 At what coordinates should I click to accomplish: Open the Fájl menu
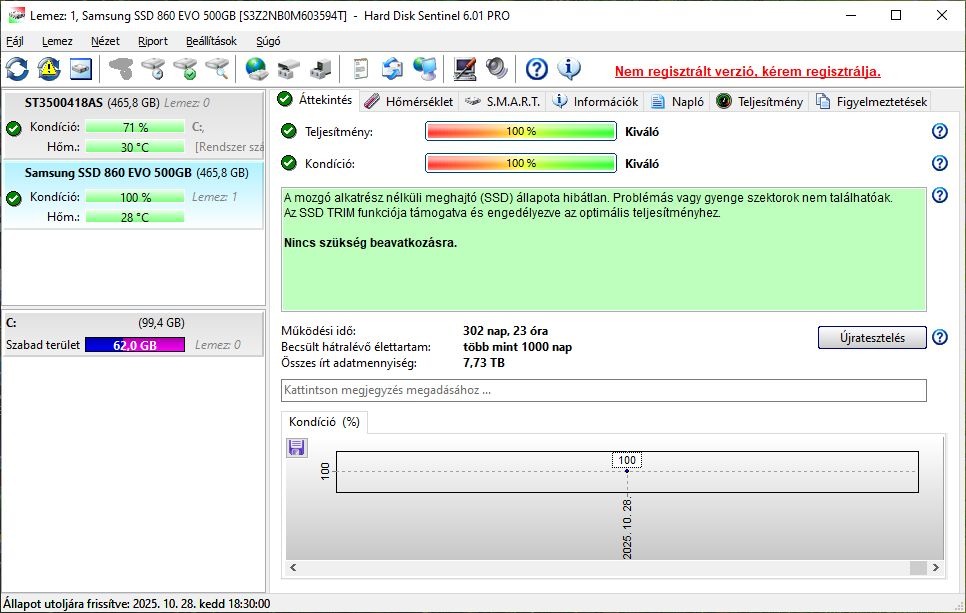click(15, 41)
